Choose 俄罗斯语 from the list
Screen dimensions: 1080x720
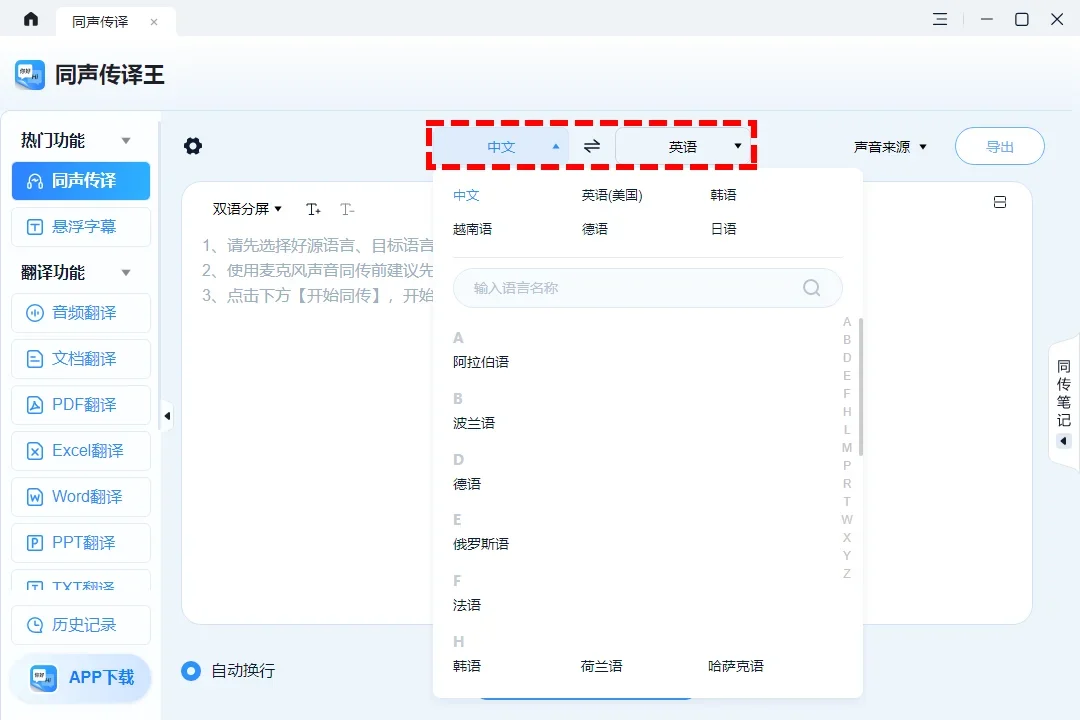coord(481,544)
